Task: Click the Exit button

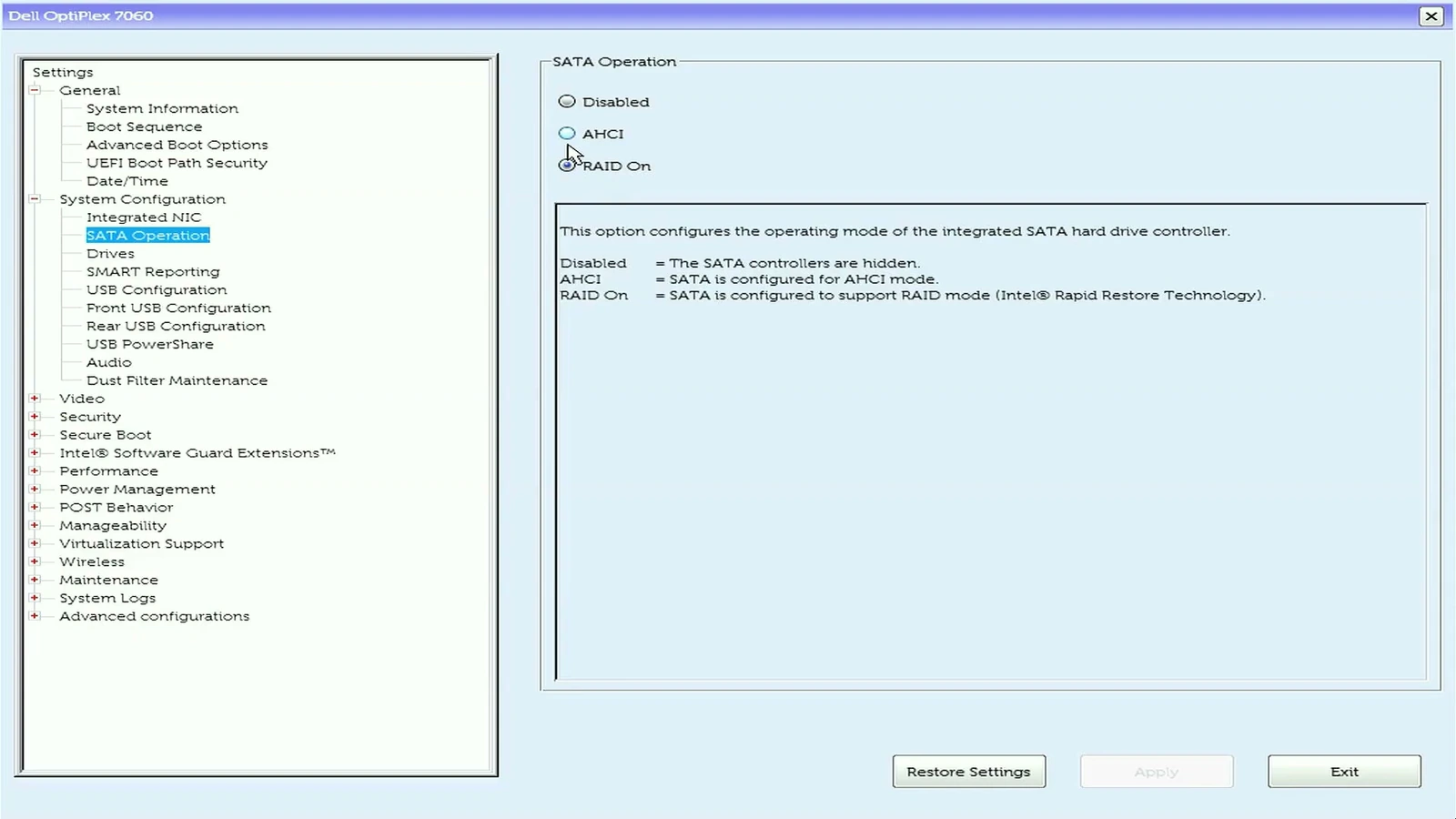Action: 1344,772
